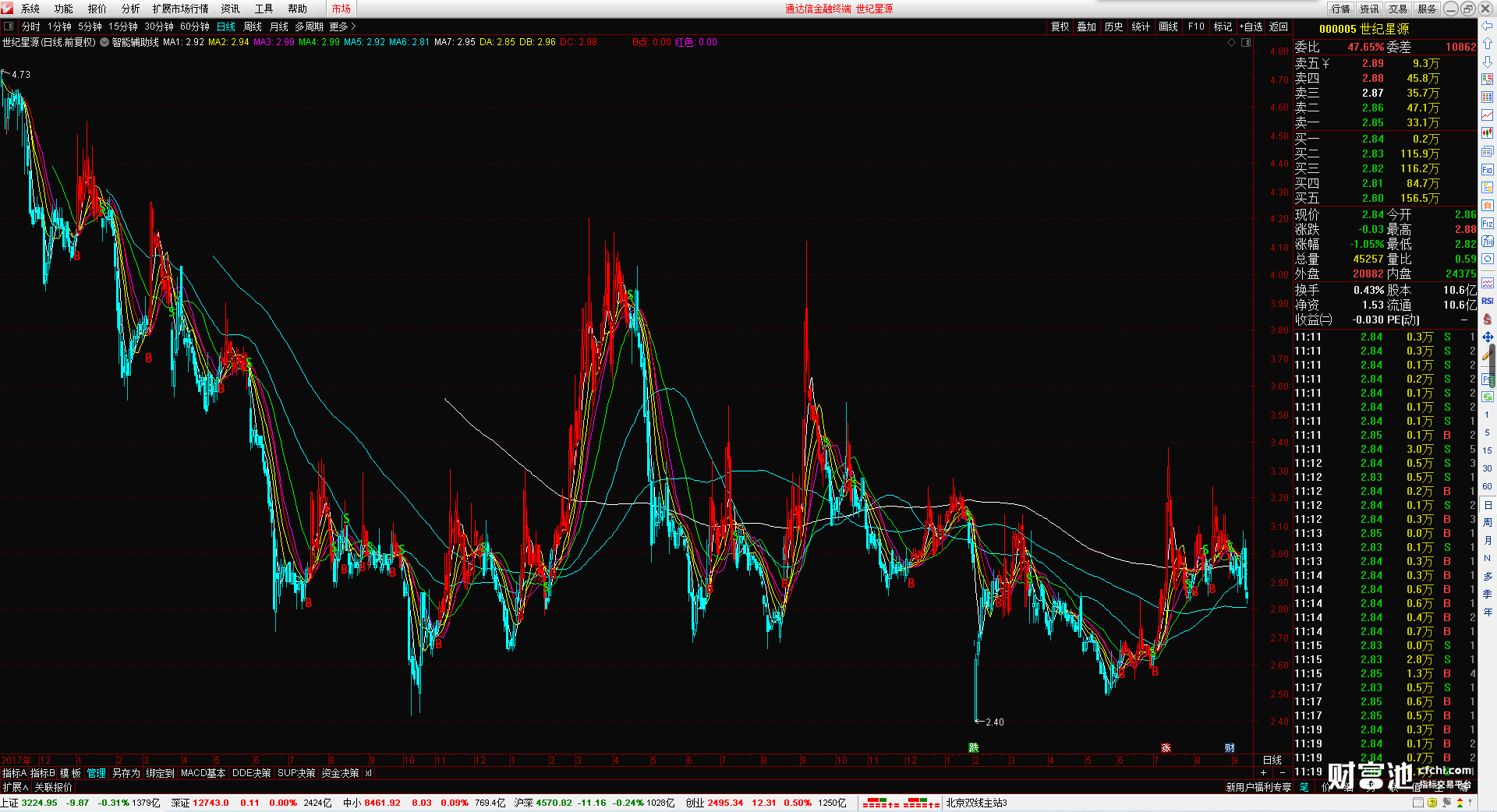Image resolution: width=1497 pixels, height=812 pixels.
Task: Switch chart to 30分钟 period
Action: pyautogui.click(x=159, y=26)
